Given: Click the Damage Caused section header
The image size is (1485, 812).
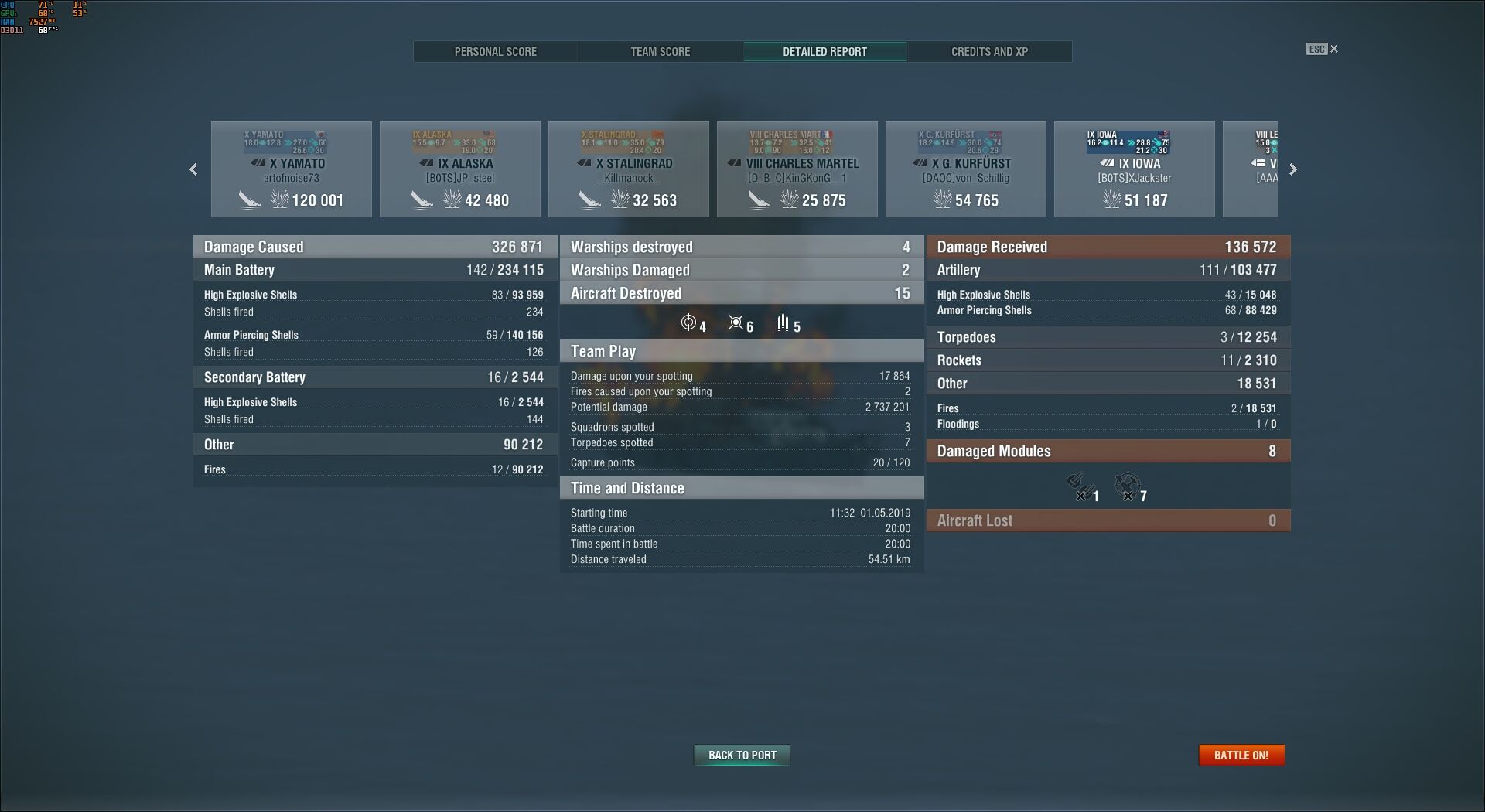Looking at the screenshot, I should coord(375,247).
